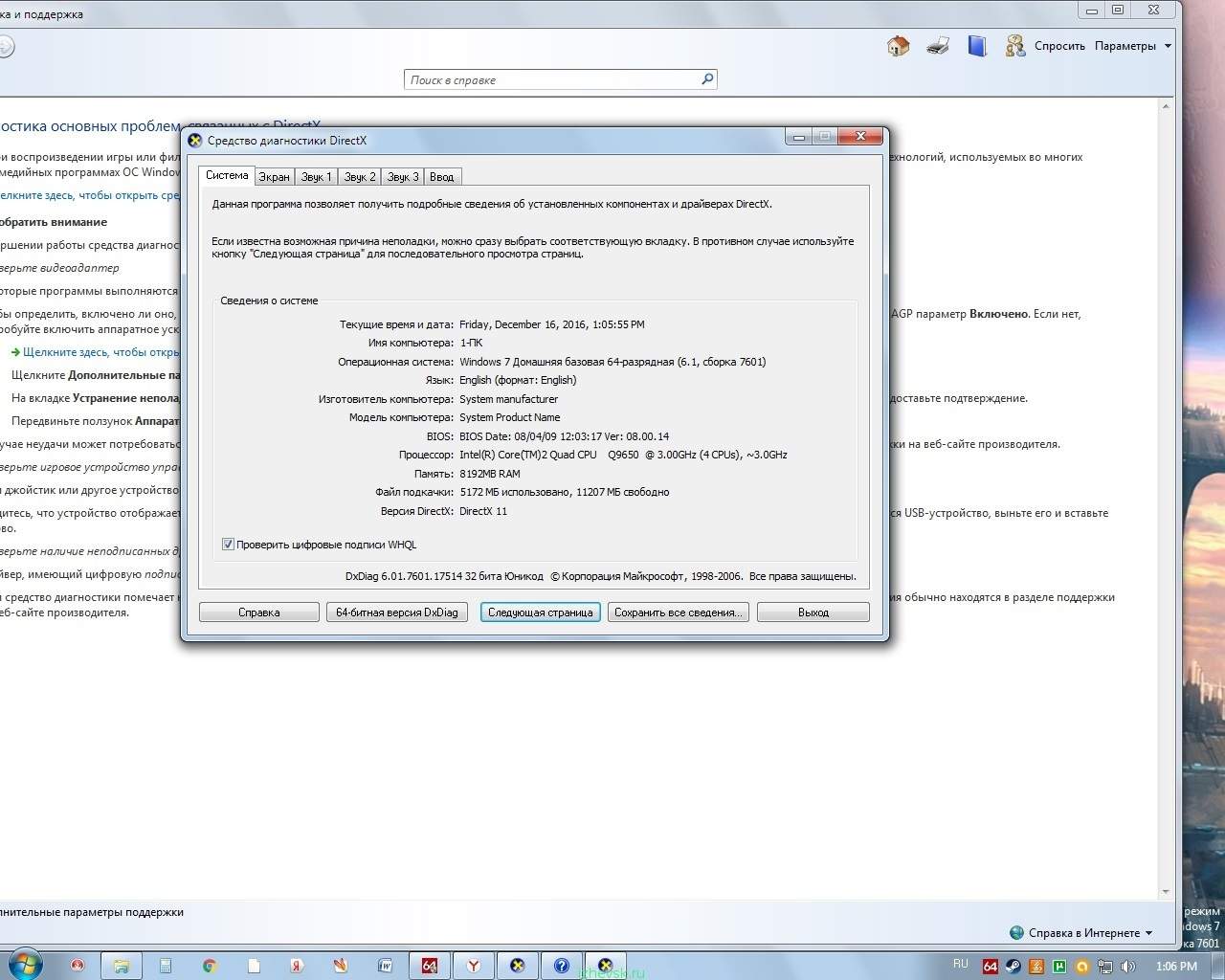Switch to the Звук 2 tab

(360, 177)
